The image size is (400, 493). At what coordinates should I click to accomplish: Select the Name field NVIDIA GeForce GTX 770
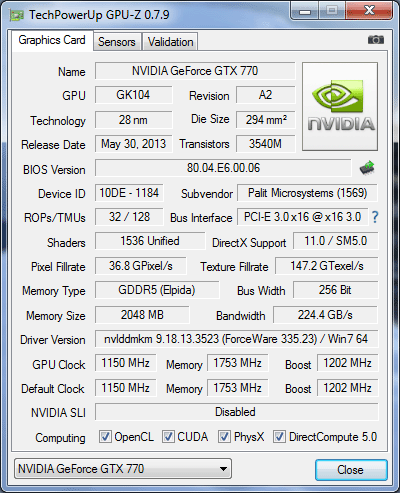pyautogui.click(x=195, y=71)
